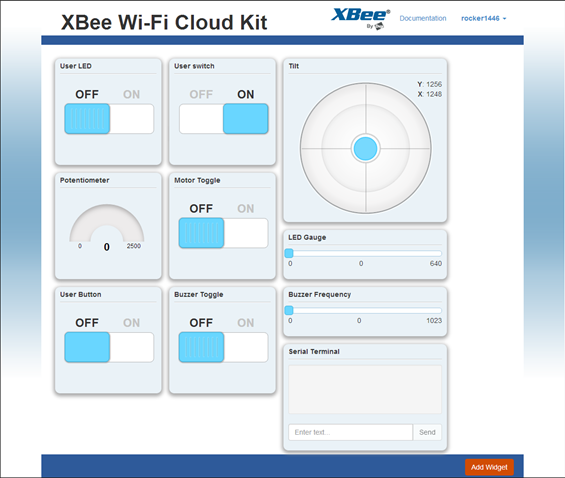Image resolution: width=565 pixels, height=478 pixels.
Task: Toggle the User switch widget switch
Action: click(x=224, y=119)
